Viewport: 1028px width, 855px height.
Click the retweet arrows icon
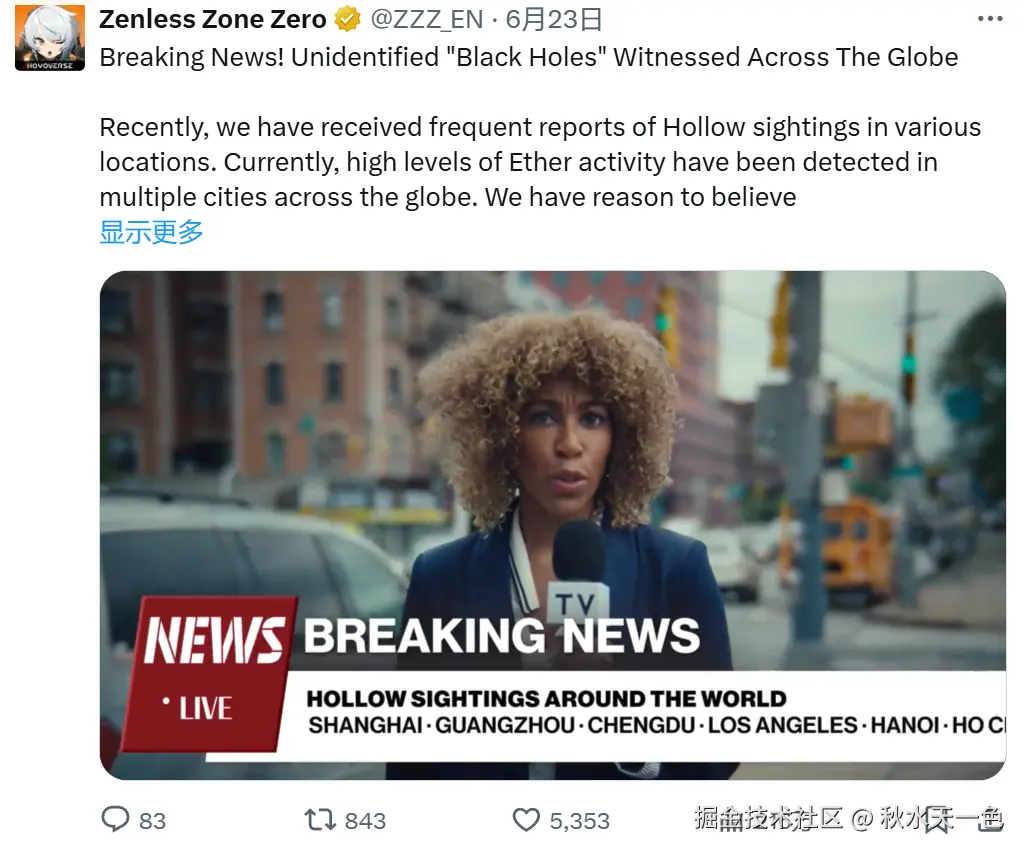[x=320, y=820]
